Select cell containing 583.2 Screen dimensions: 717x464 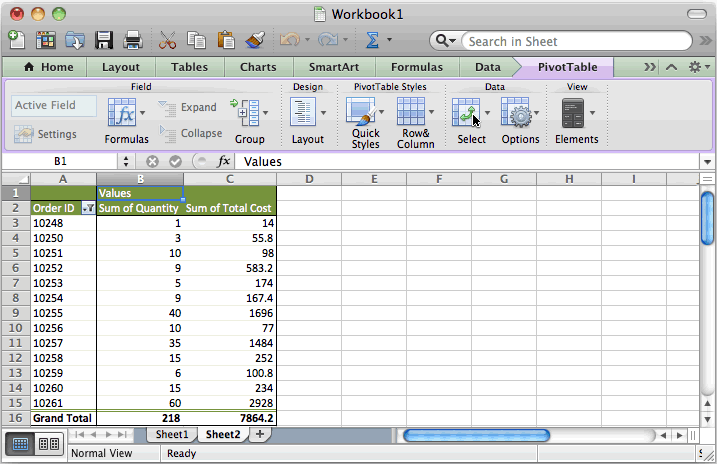pos(230,268)
